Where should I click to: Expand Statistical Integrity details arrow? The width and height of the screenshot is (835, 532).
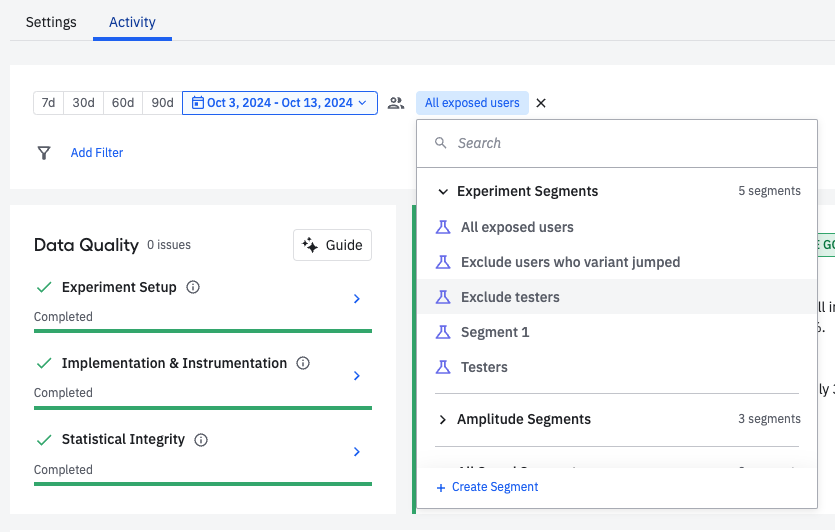357,452
